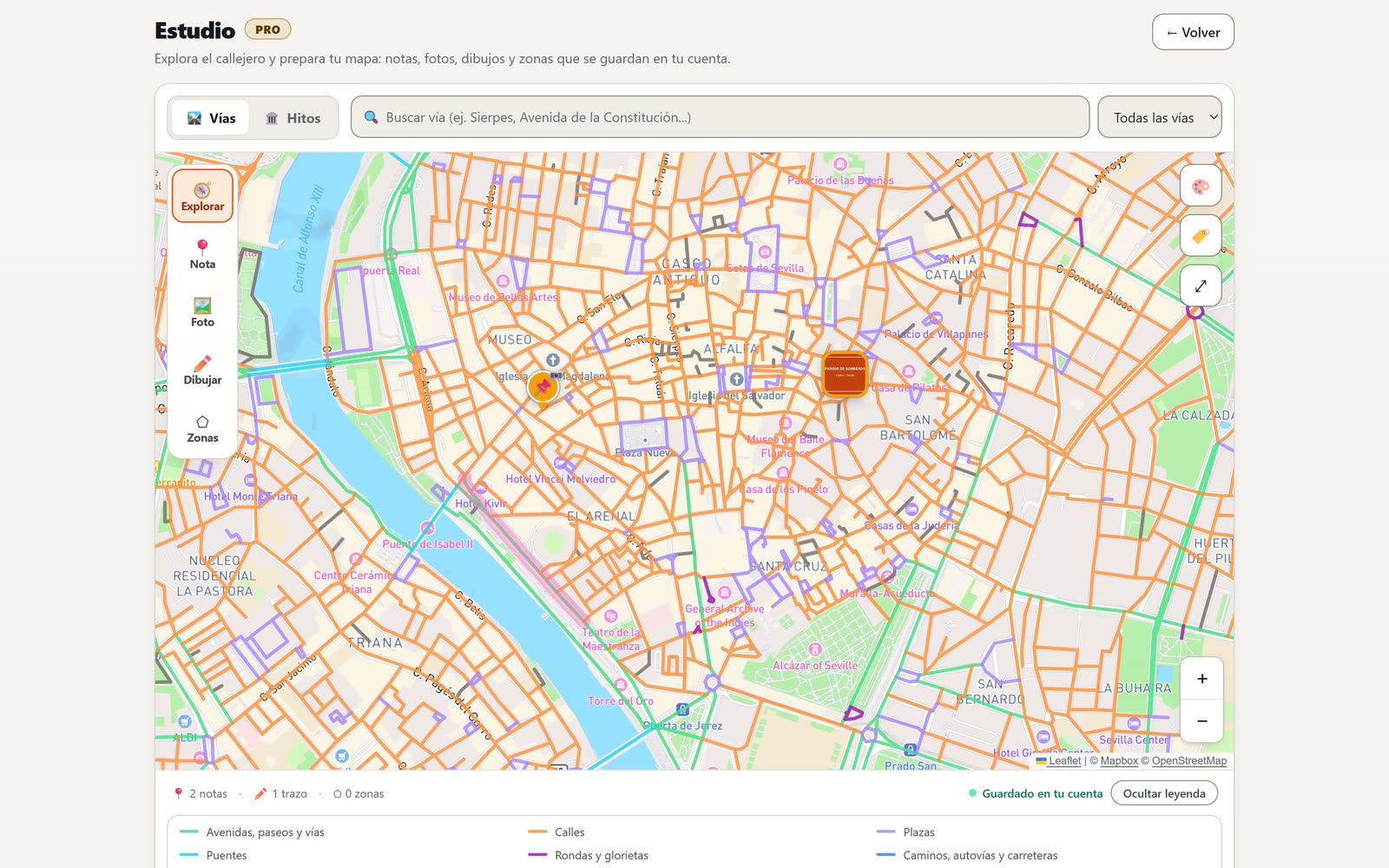Click the green Avenidas, paseos y vías swatch
The width and height of the screenshot is (1389, 868).
coord(188,832)
